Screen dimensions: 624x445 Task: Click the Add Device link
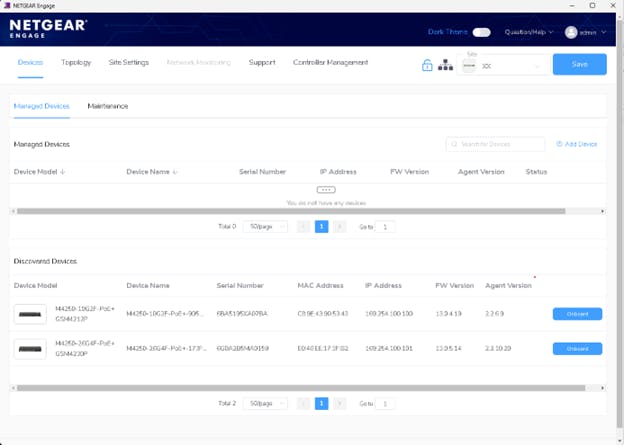[576, 144]
